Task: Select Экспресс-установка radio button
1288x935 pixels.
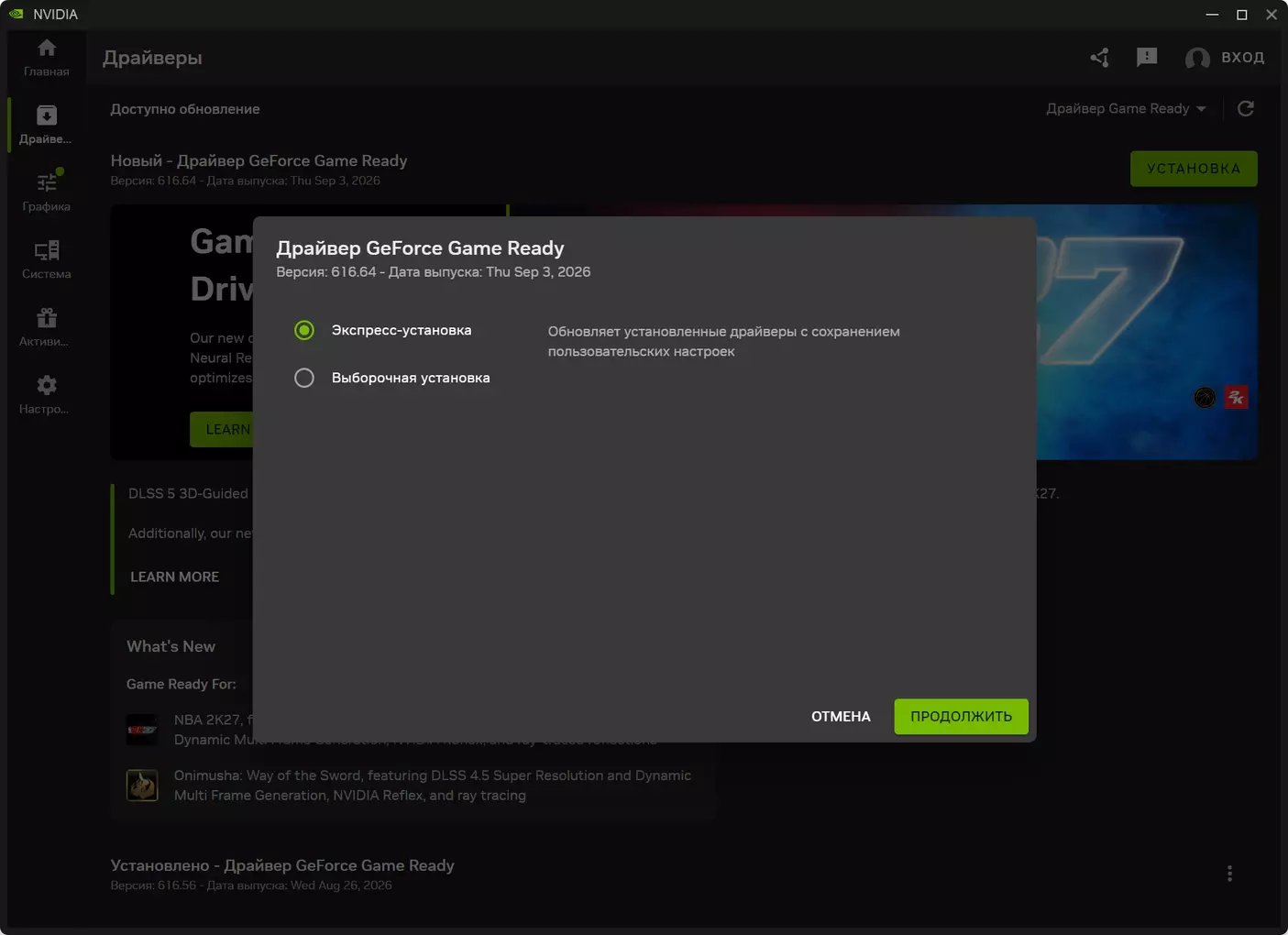Action: [304, 330]
